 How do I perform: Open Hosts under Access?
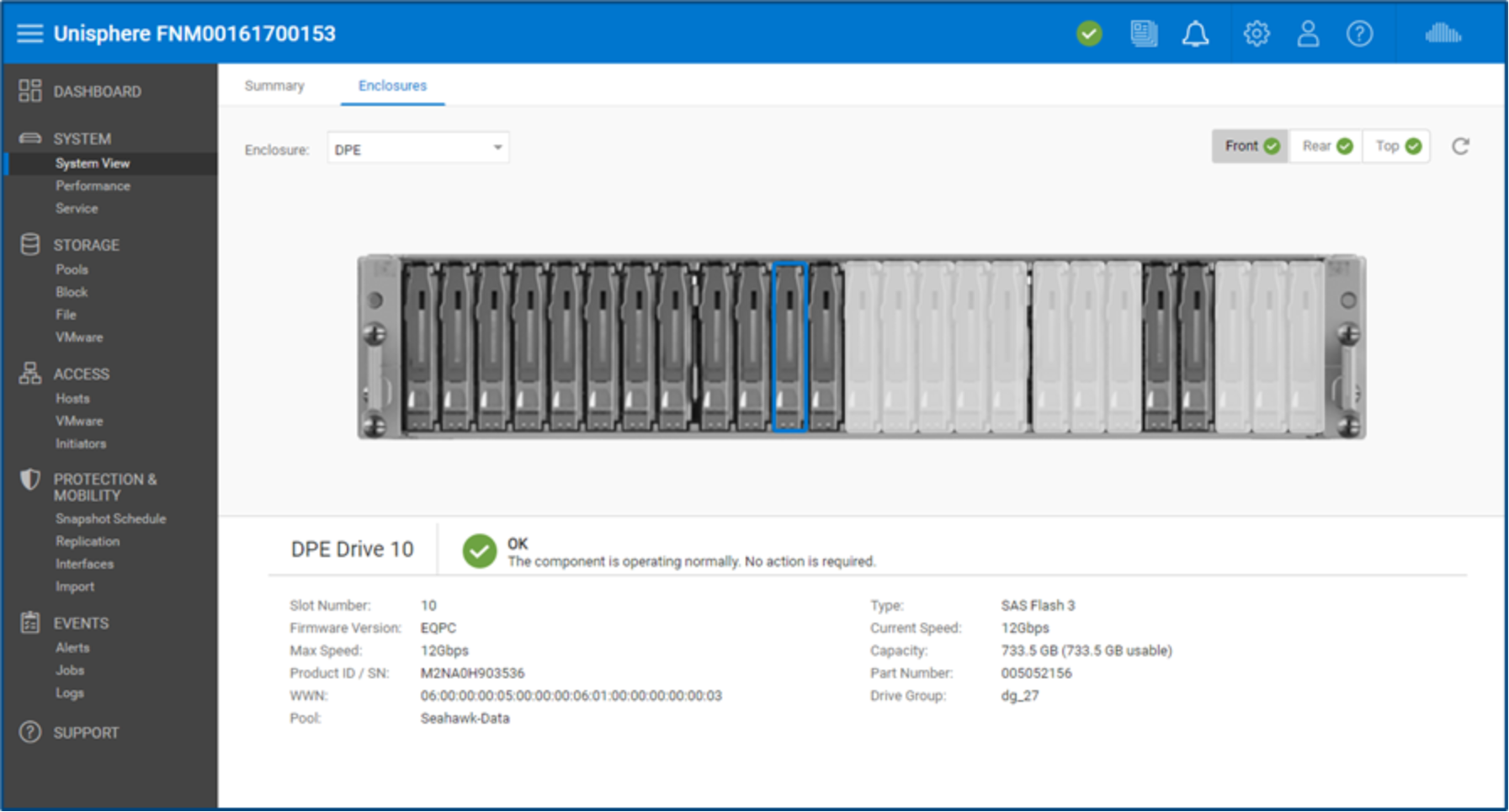(72, 399)
